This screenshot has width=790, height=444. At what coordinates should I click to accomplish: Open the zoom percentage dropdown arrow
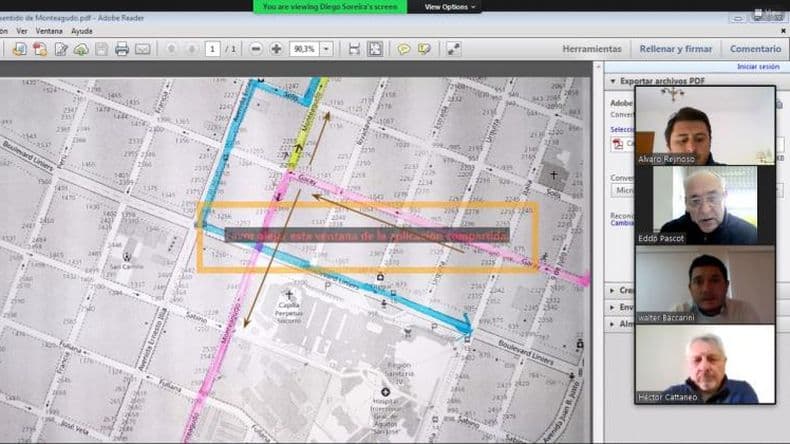pos(326,49)
